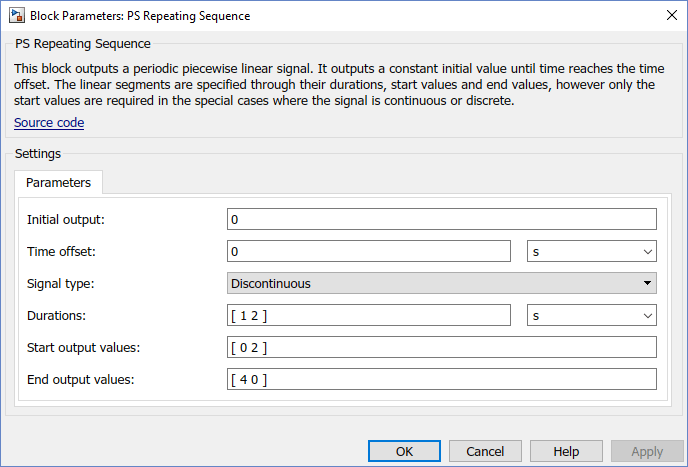
Task: Click the Apply button
Action: click(x=647, y=451)
